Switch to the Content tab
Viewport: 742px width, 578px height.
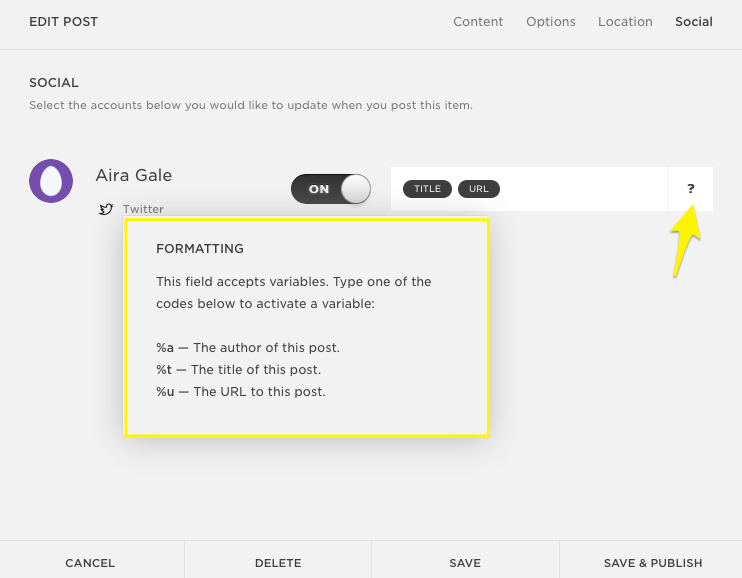click(478, 22)
